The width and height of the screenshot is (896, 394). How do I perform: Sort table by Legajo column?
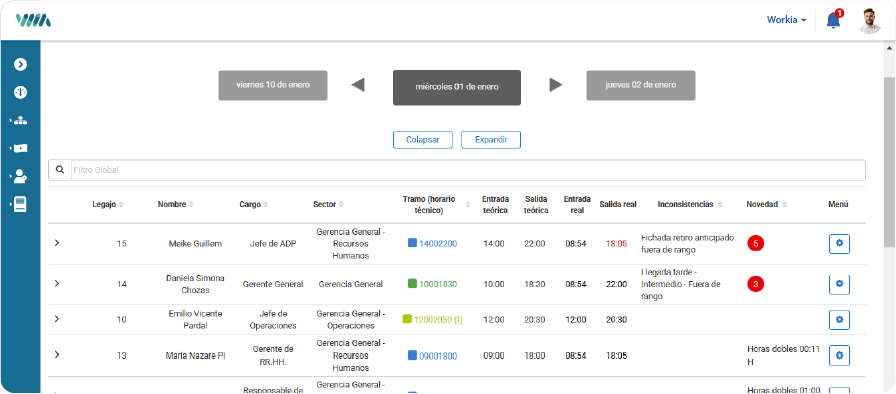click(107, 204)
